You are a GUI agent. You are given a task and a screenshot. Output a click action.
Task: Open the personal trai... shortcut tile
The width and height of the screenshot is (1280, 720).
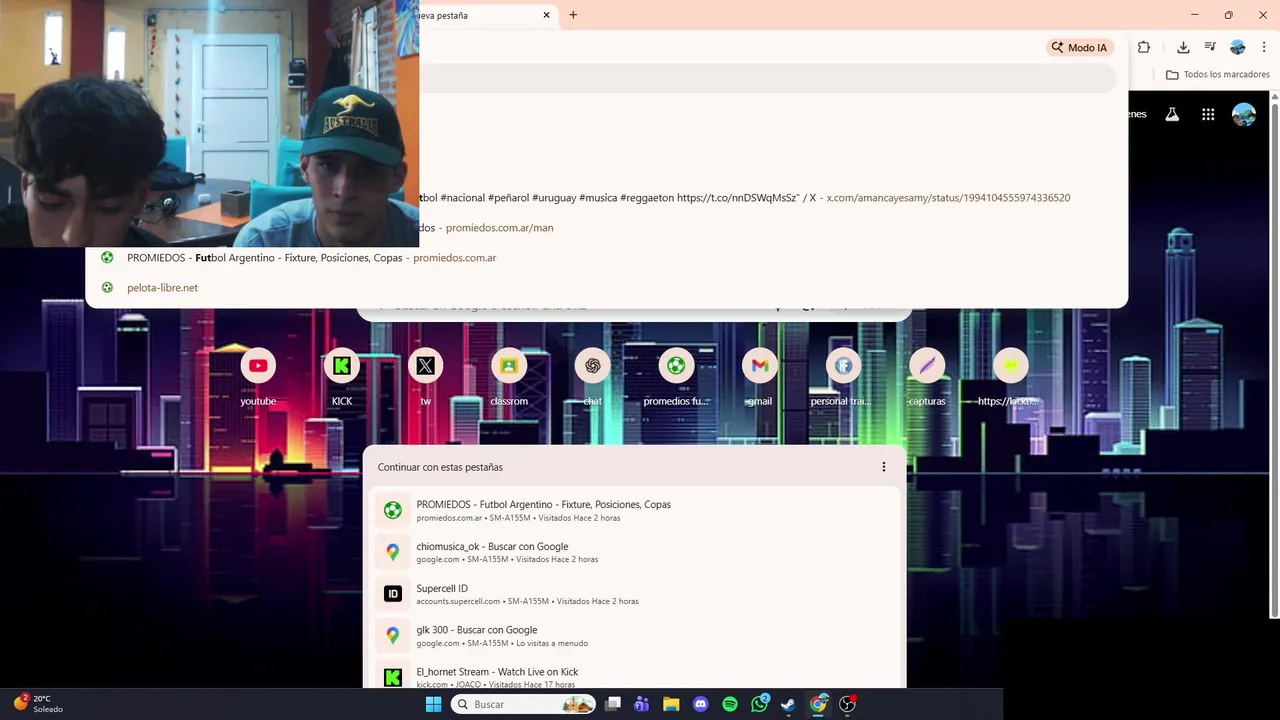843,376
